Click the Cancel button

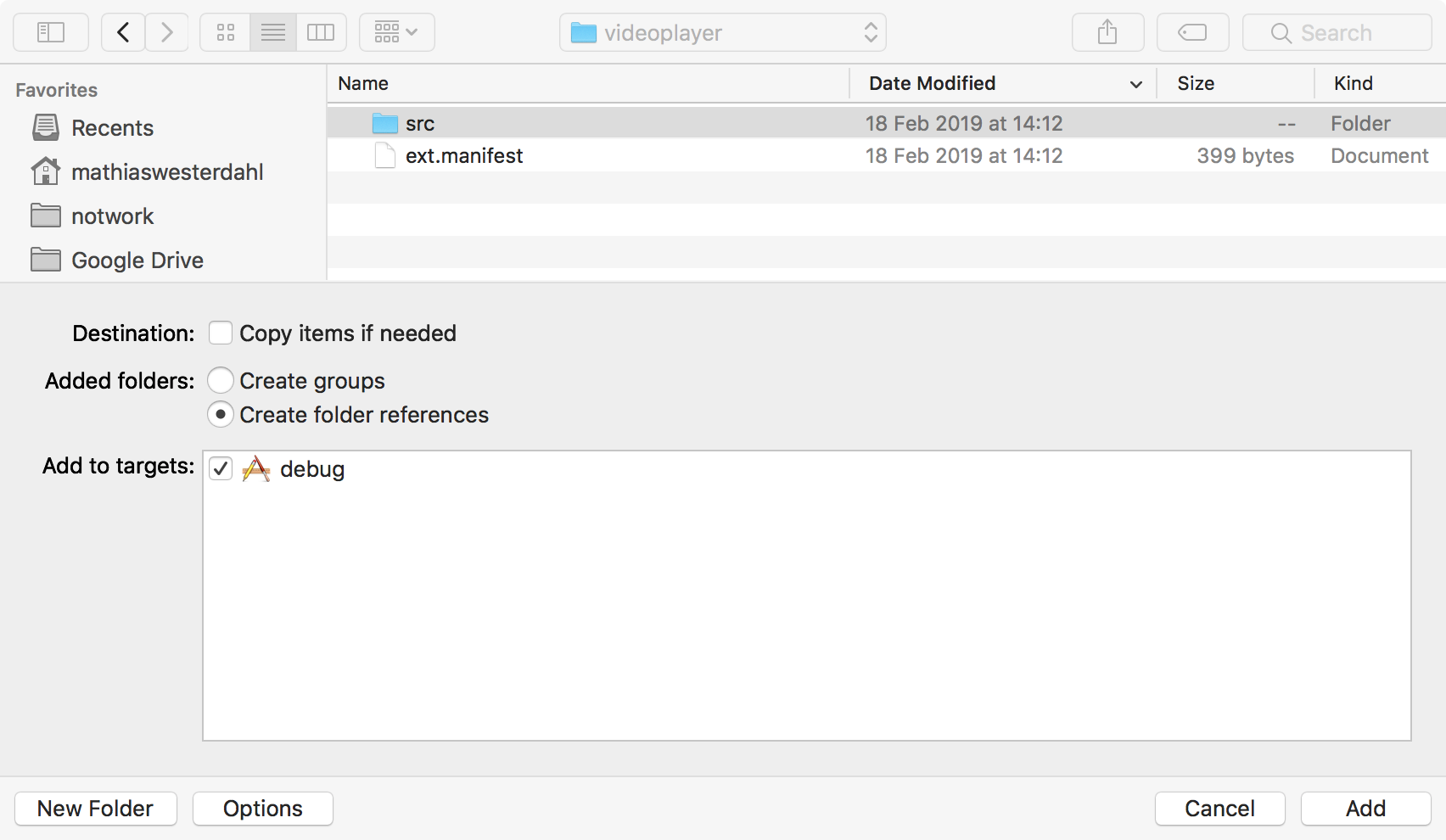[x=1219, y=809]
